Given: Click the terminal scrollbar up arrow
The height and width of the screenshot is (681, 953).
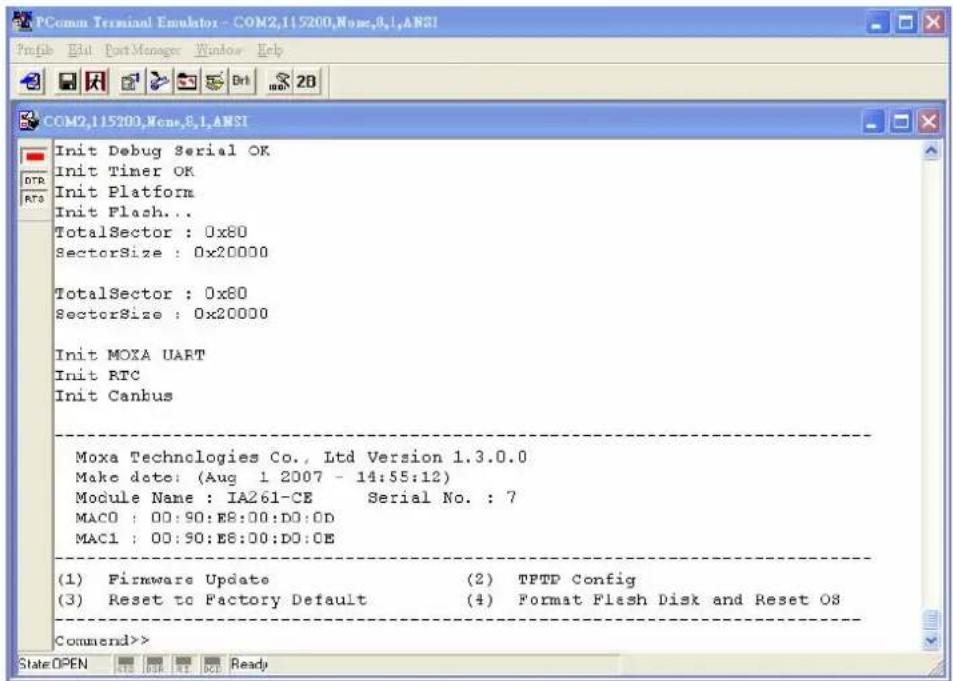Looking at the screenshot, I should click(932, 149).
